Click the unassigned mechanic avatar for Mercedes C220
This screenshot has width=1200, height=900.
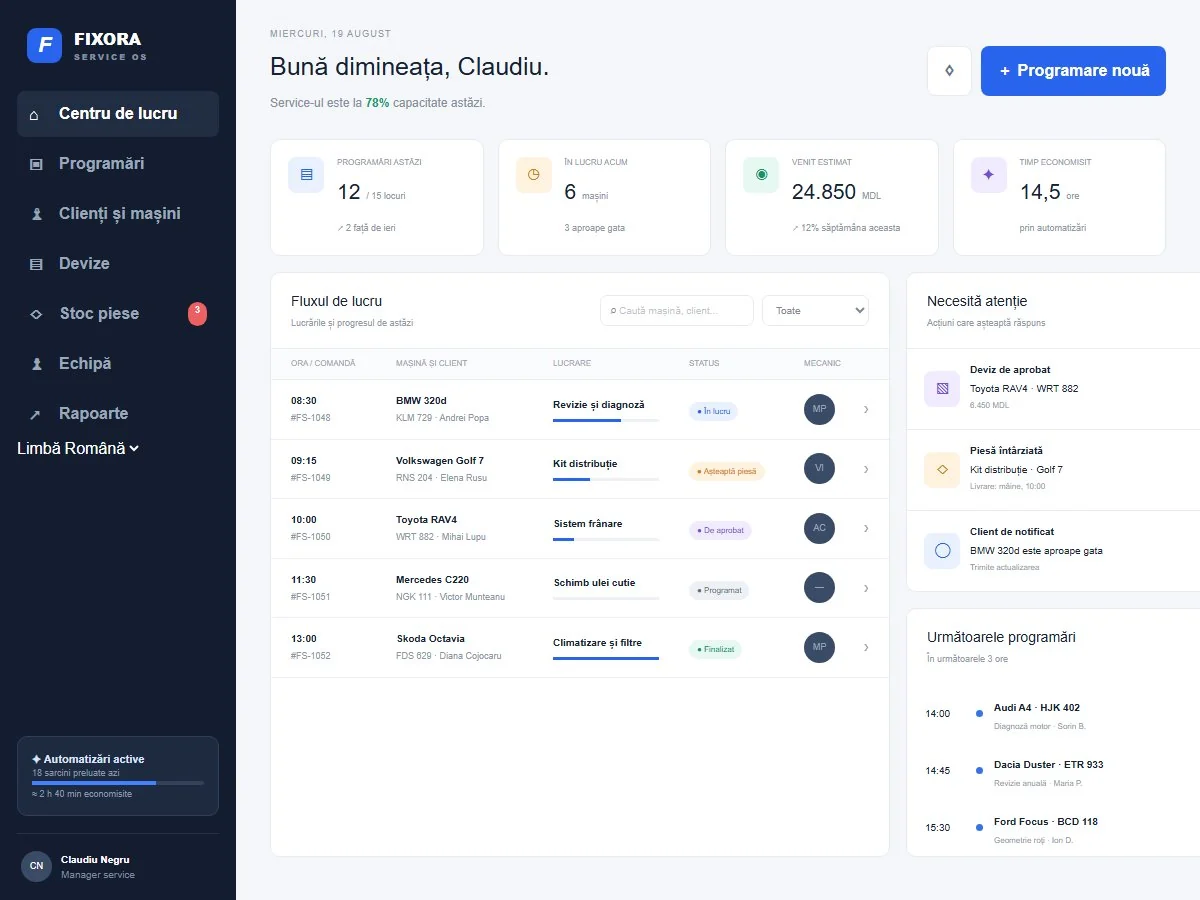pyautogui.click(x=819, y=588)
